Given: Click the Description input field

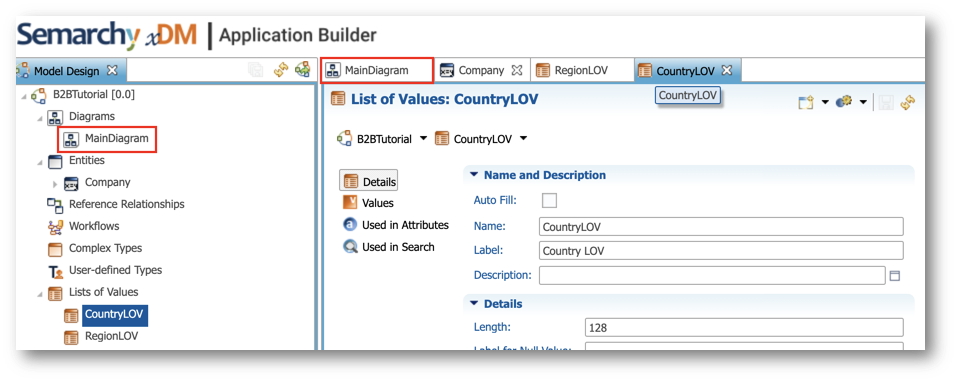Looking at the screenshot, I should 712,275.
